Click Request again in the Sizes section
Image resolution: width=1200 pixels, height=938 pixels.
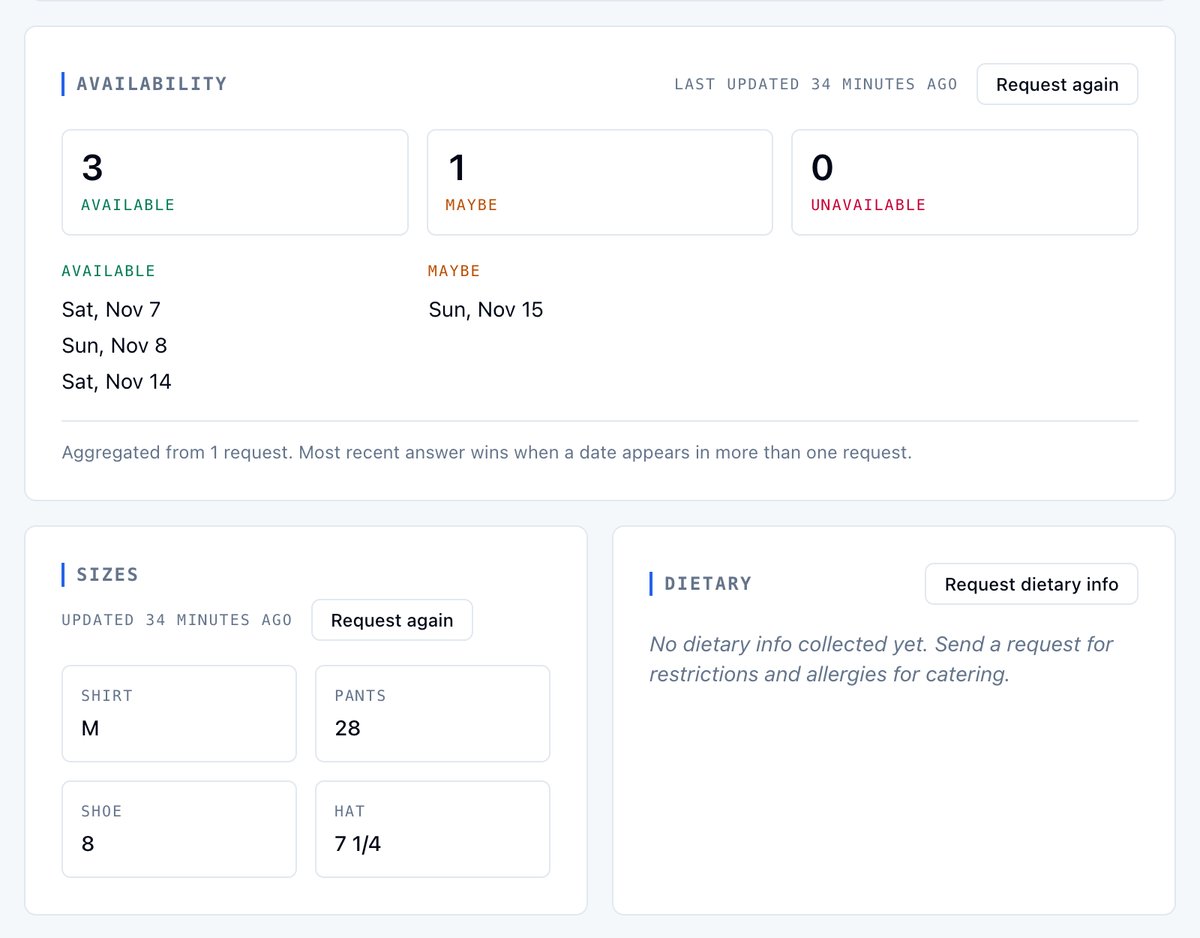(x=392, y=620)
